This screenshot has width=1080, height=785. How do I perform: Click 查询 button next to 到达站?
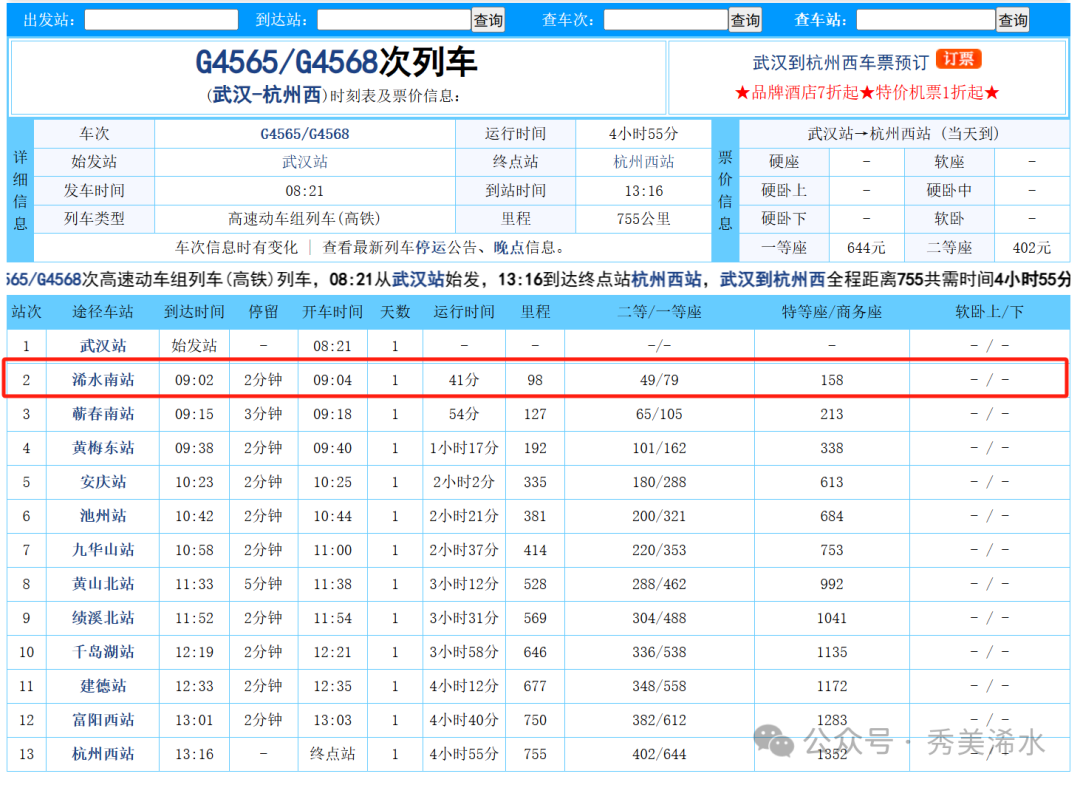coord(488,20)
